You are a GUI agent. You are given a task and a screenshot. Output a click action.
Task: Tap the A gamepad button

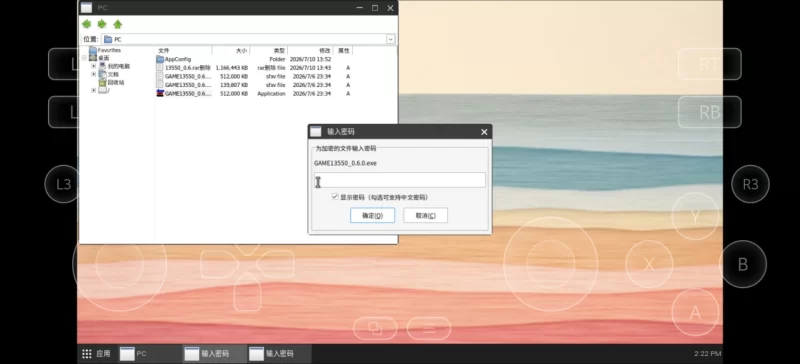[x=695, y=312]
